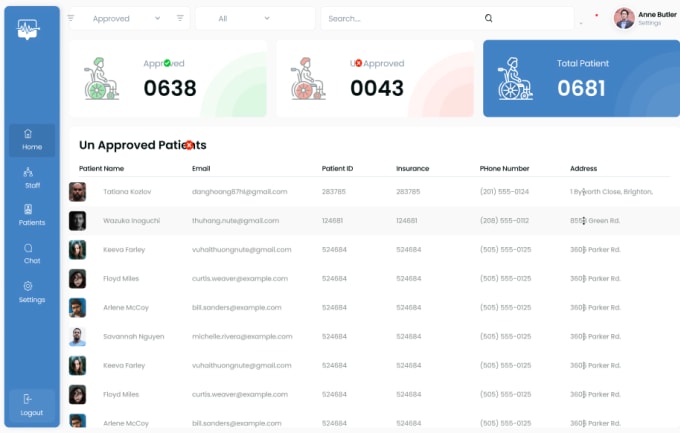Image resolution: width=680 pixels, height=433 pixels.
Task: Click Wazuka Inoguchi's avatar photo
Action: [x=77, y=221]
